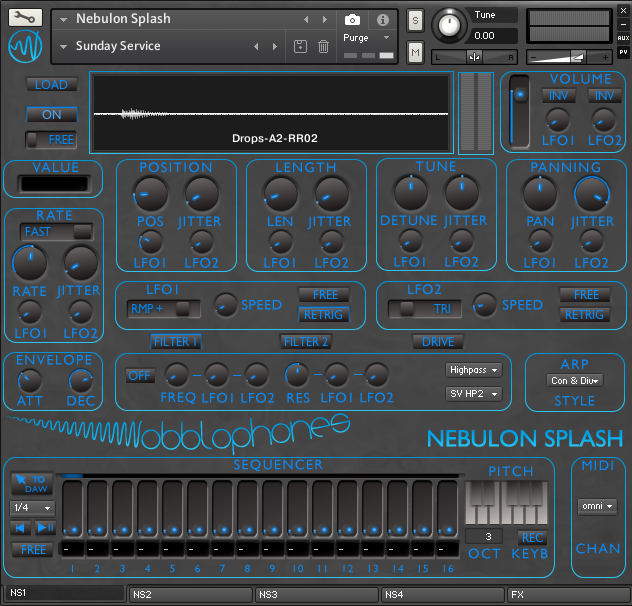
Task: Save snapshot using the floppy disk icon
Action: point(300,47)
